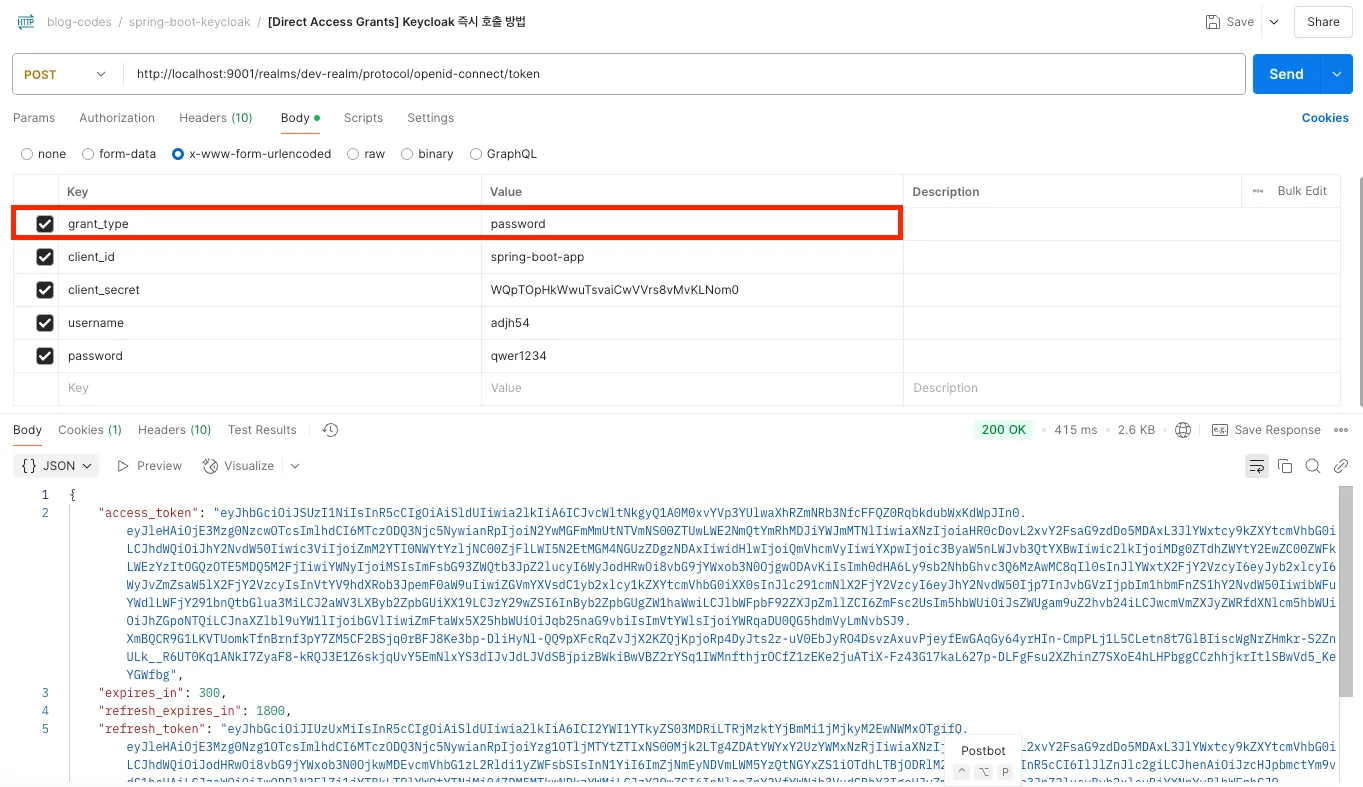Click the Share button

[1323, 22]
